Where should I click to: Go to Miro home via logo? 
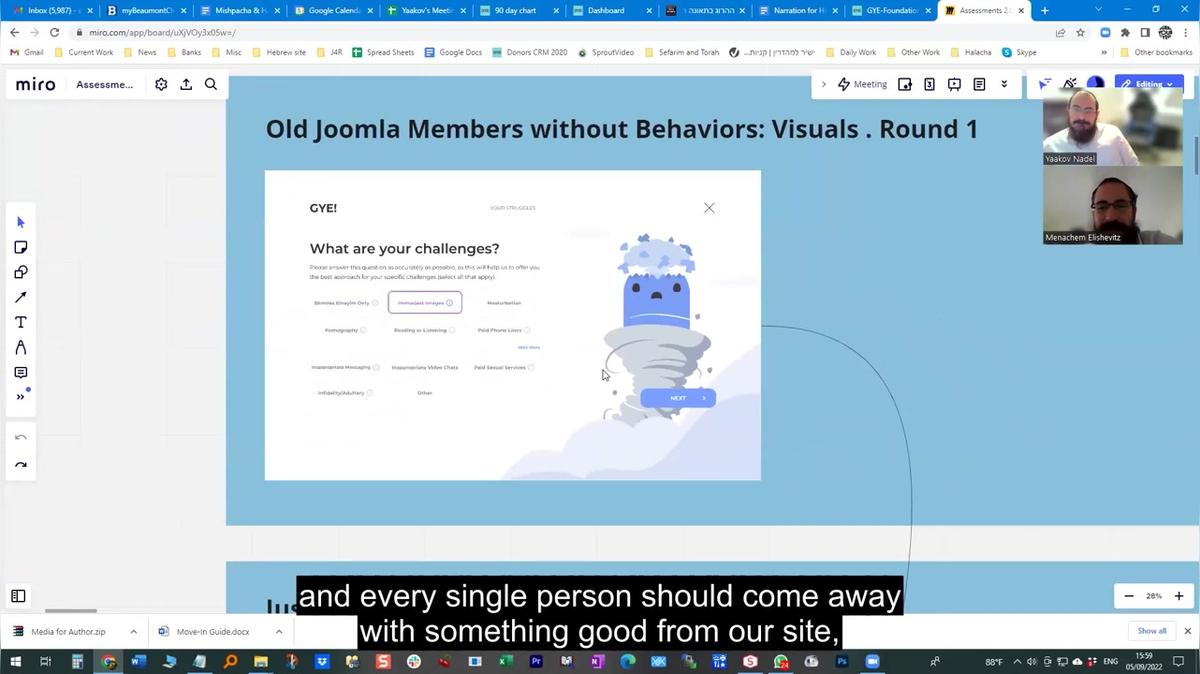click(36, 85)
